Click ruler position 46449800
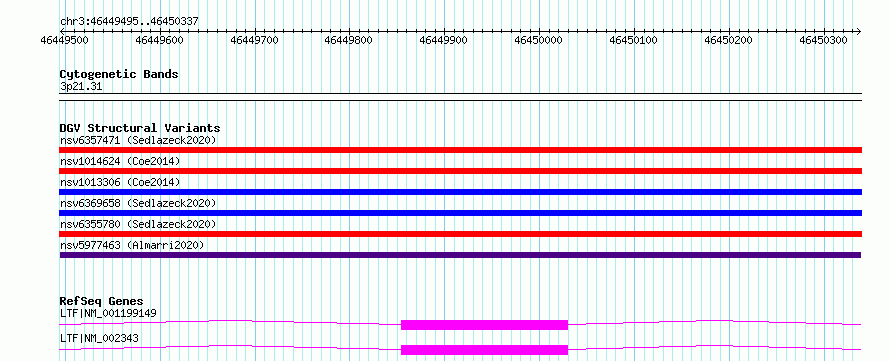 (349, 40)
